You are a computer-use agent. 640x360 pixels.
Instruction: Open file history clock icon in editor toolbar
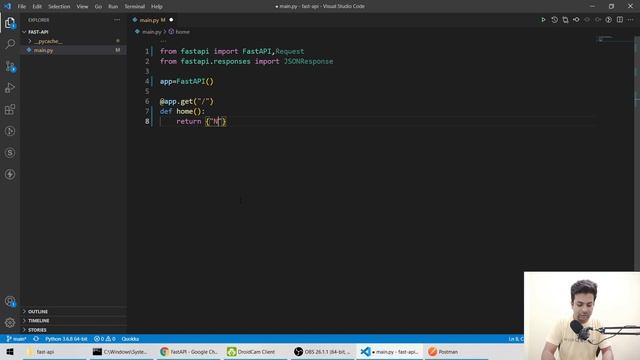(x=554, y=20)
